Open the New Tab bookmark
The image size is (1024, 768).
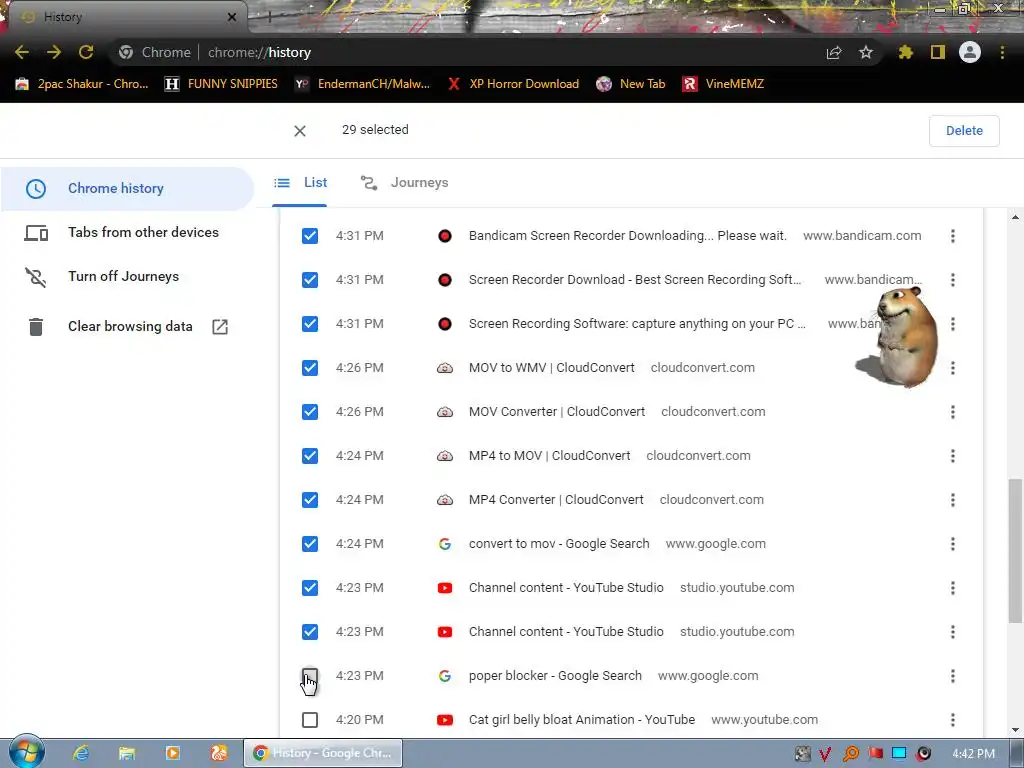(631, 84)
